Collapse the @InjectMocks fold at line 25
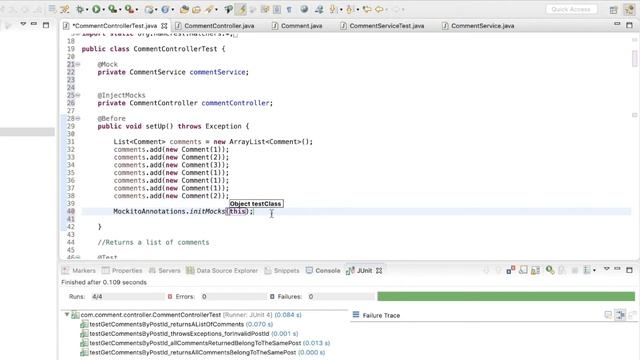640x360 pixels. [x=78, y=95]
